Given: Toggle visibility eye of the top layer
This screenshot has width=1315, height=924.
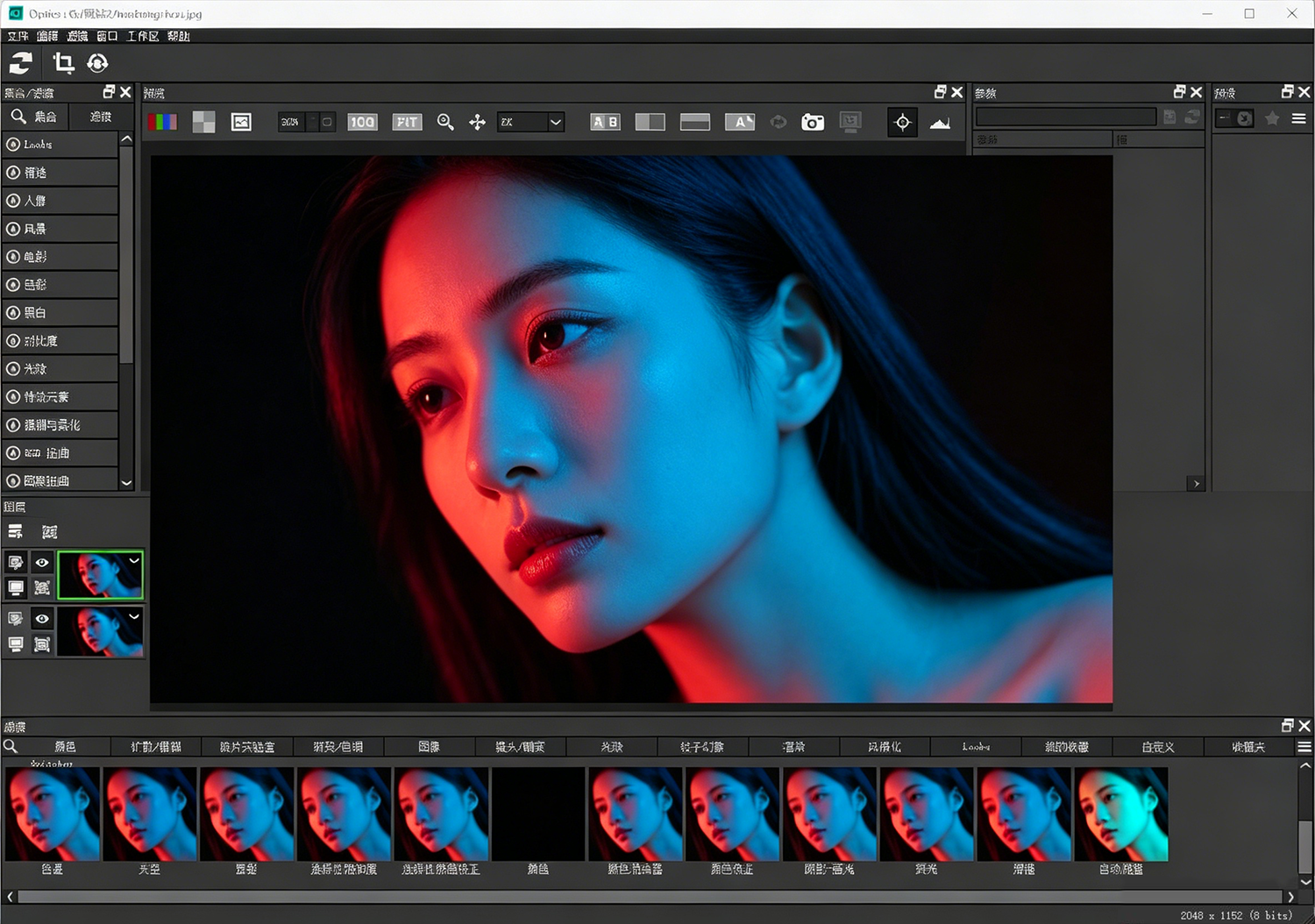Looking at the screenshot, I should pyautogui.click(x=42, y=562).
